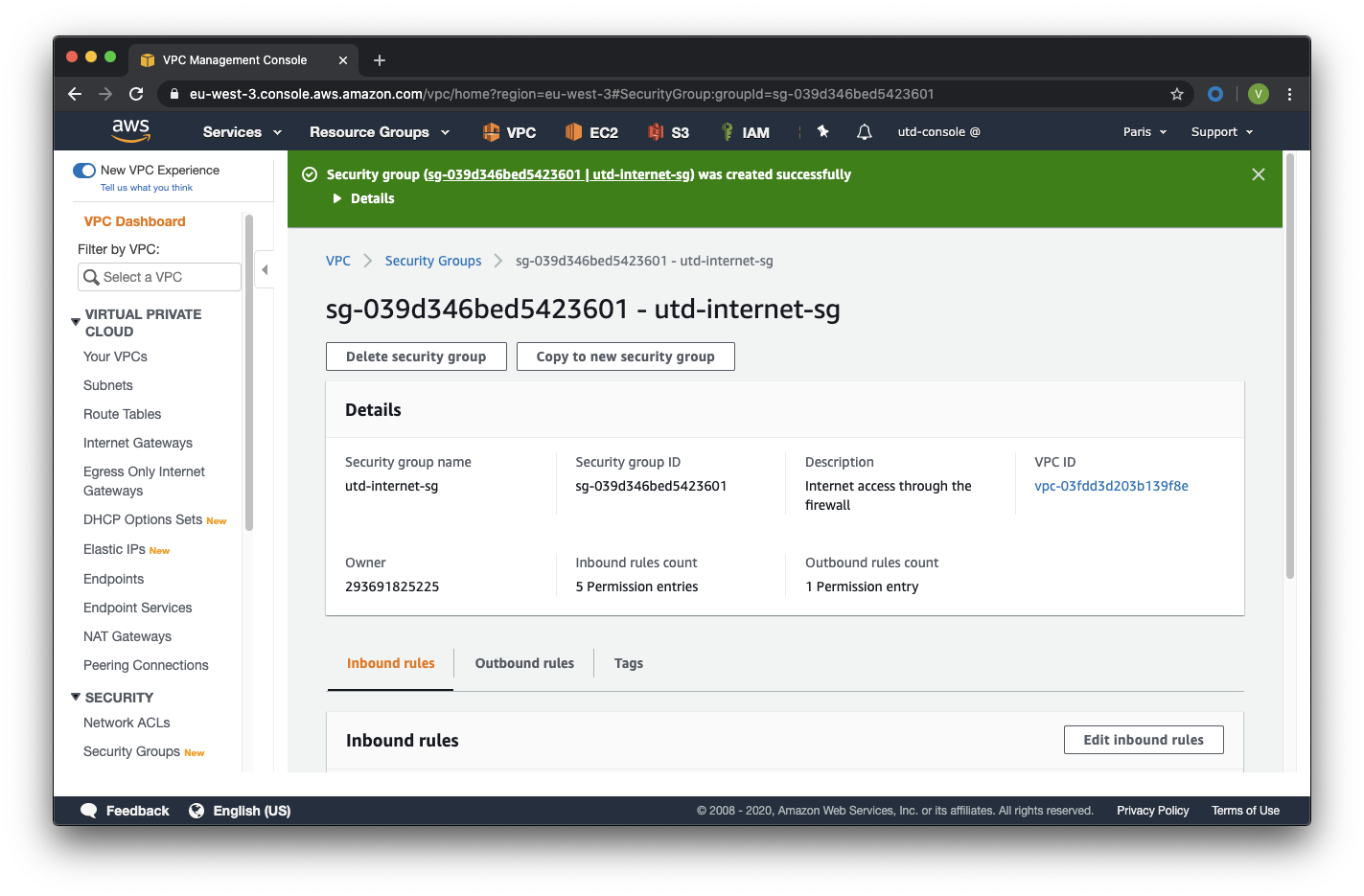
Task: Click the Feedback speech bubble icon
Action: (89, 811)
